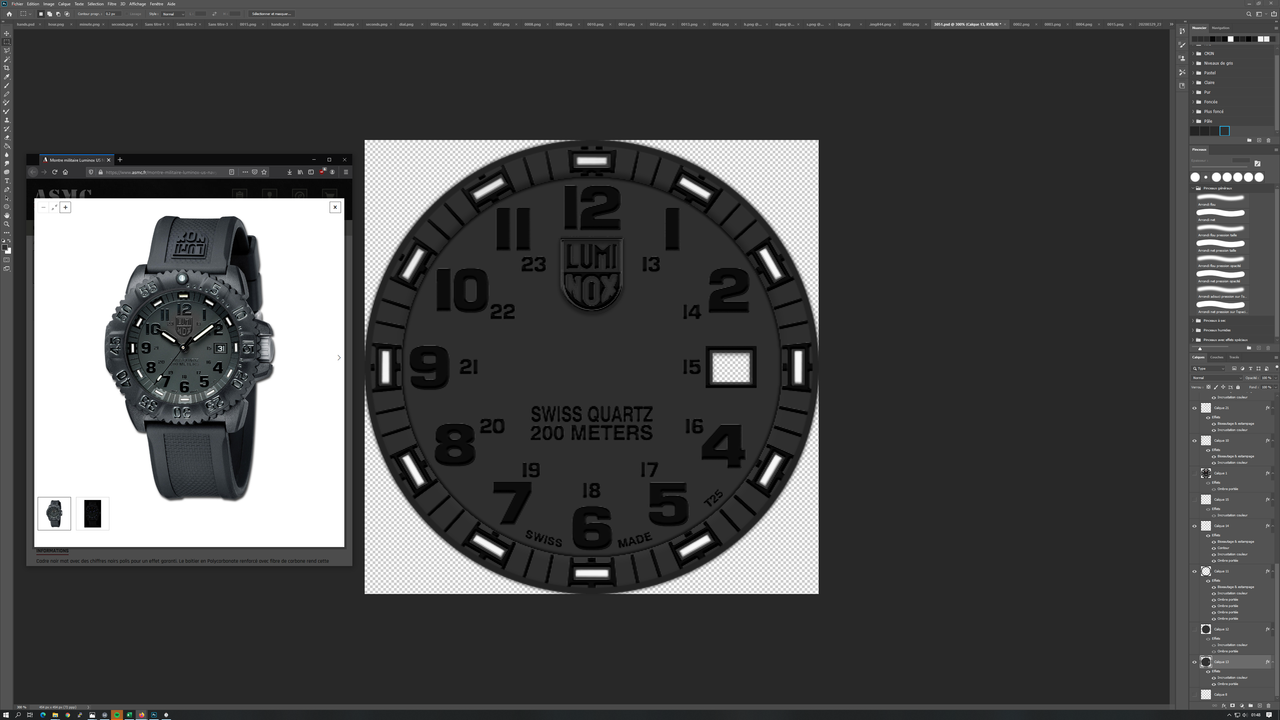1280x720 pixels.
Task: Expand the Clairs swatch group
Action: pos(1193,82)
